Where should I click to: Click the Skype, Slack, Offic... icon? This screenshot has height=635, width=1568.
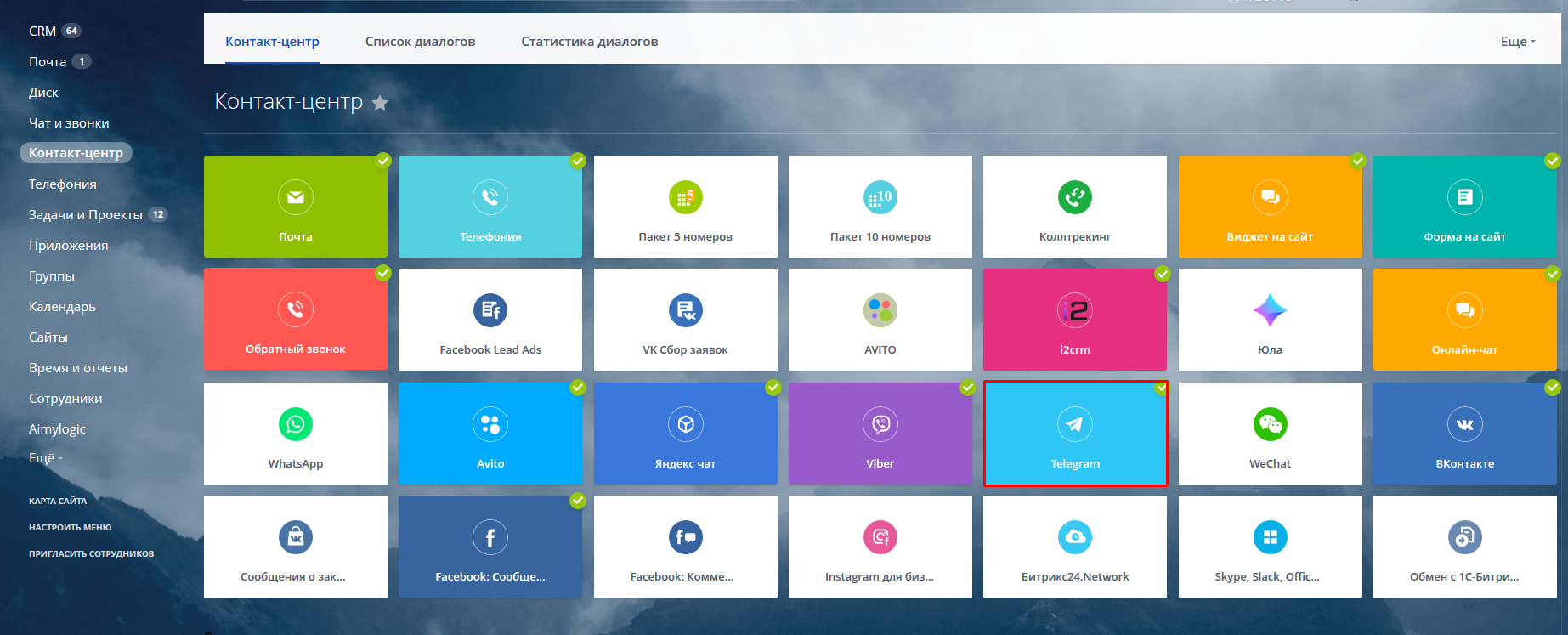(1271, 537)
